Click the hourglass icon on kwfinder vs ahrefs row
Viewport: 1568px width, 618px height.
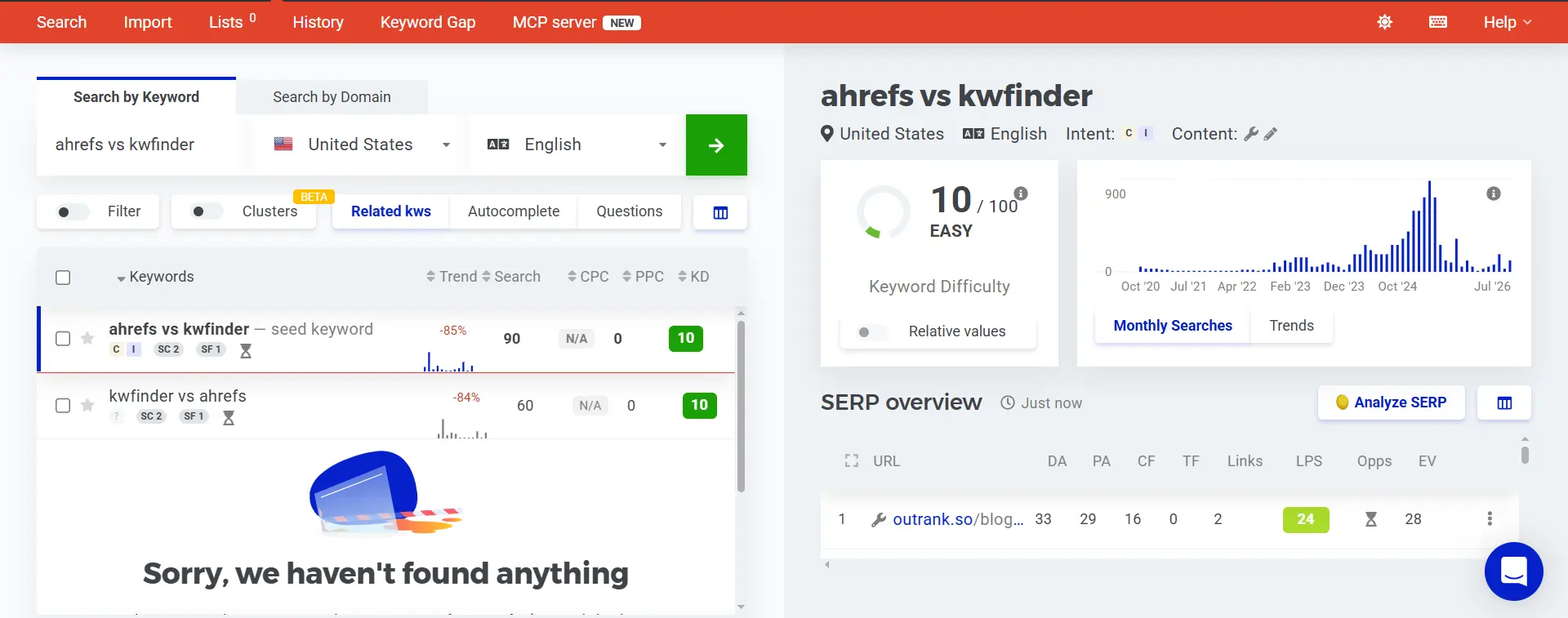point(229,417)
